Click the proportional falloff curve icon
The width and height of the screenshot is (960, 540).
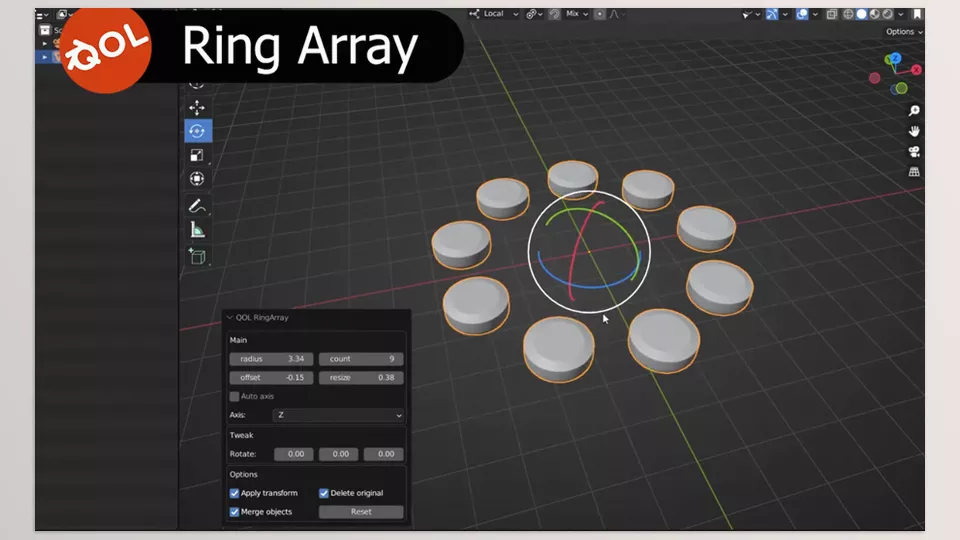[x=614, y=14]
